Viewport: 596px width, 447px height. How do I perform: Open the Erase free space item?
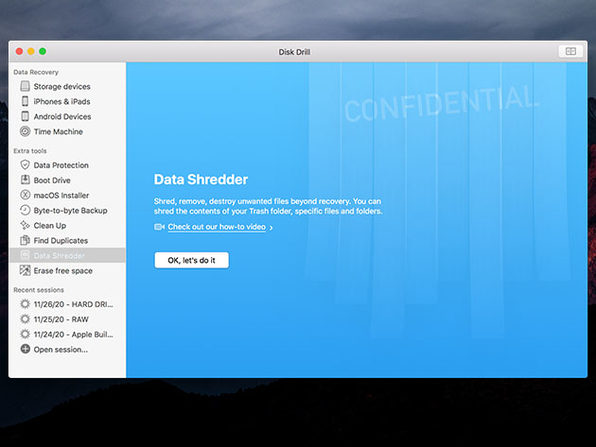tap(67, 271)
